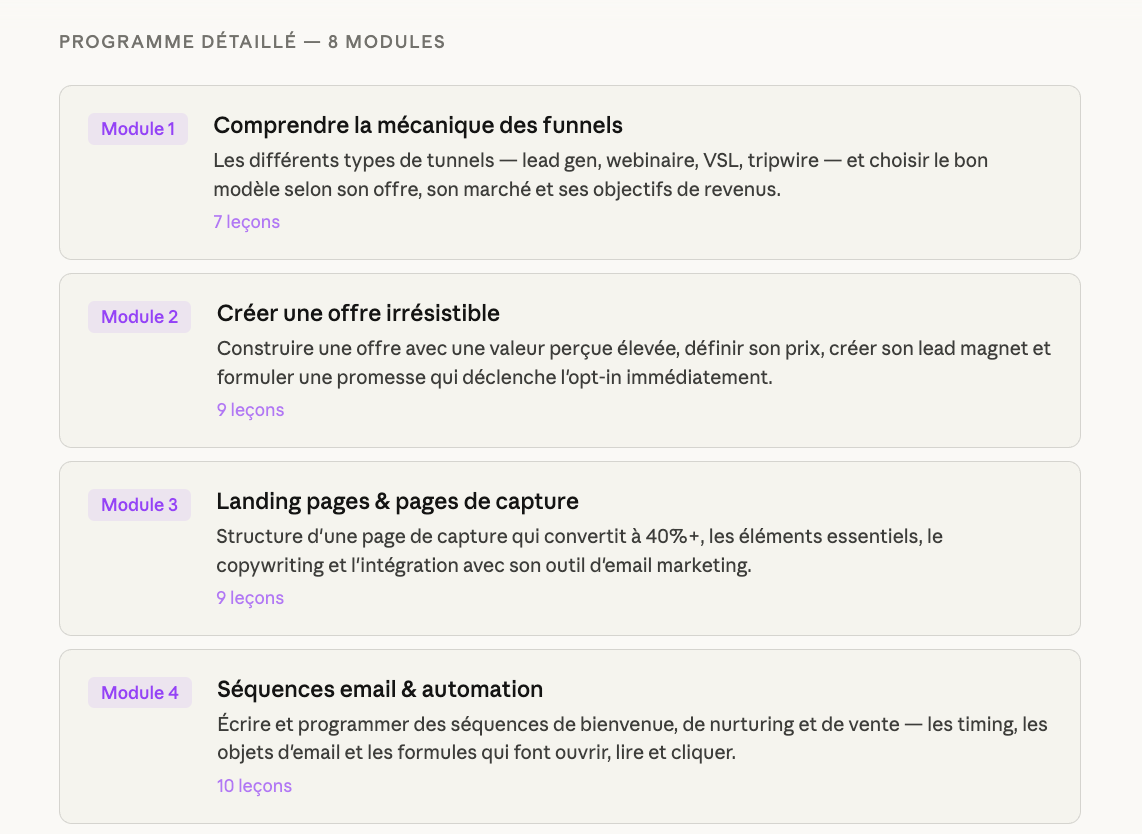The height and width of the screenshot is (834, 1142).
Task: Click the Module 3 description about copywriting
Action: [580, 551]
